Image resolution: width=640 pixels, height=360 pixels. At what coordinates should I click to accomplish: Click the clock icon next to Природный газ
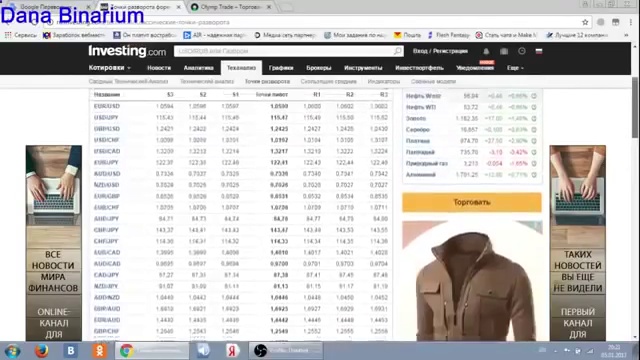pos(534,163)
